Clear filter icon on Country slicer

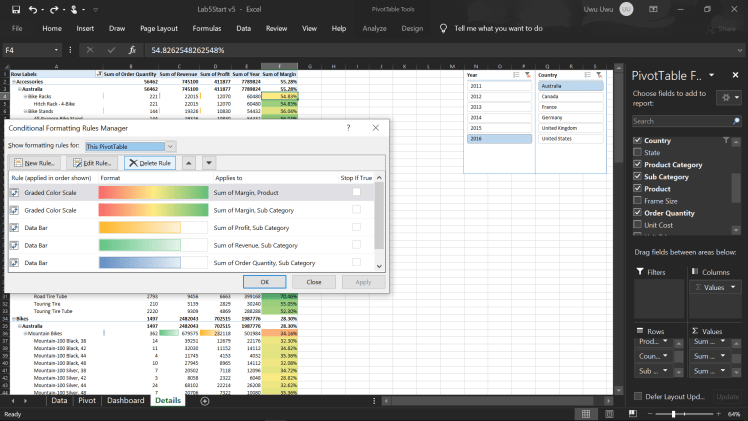pos(598,74)
